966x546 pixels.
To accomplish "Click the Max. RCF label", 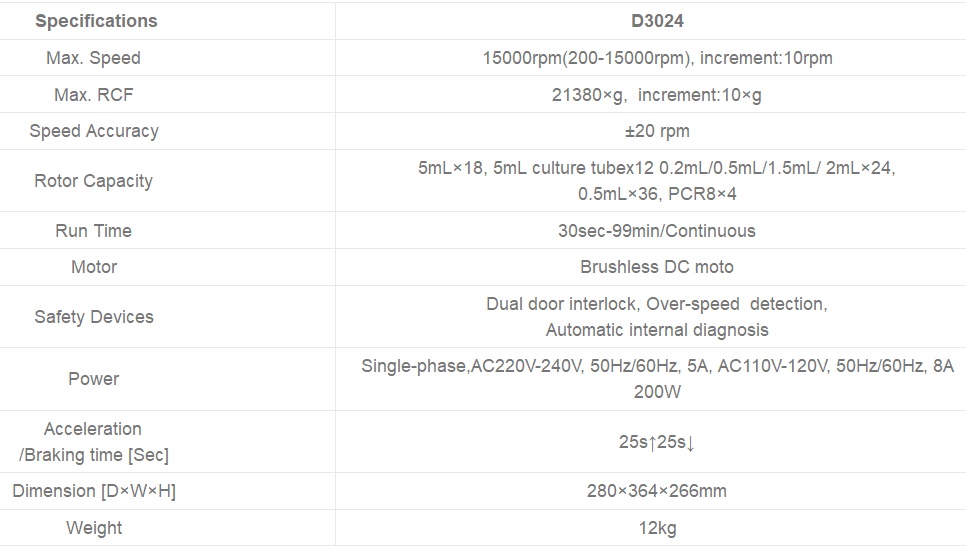I will tap(93, 95).
